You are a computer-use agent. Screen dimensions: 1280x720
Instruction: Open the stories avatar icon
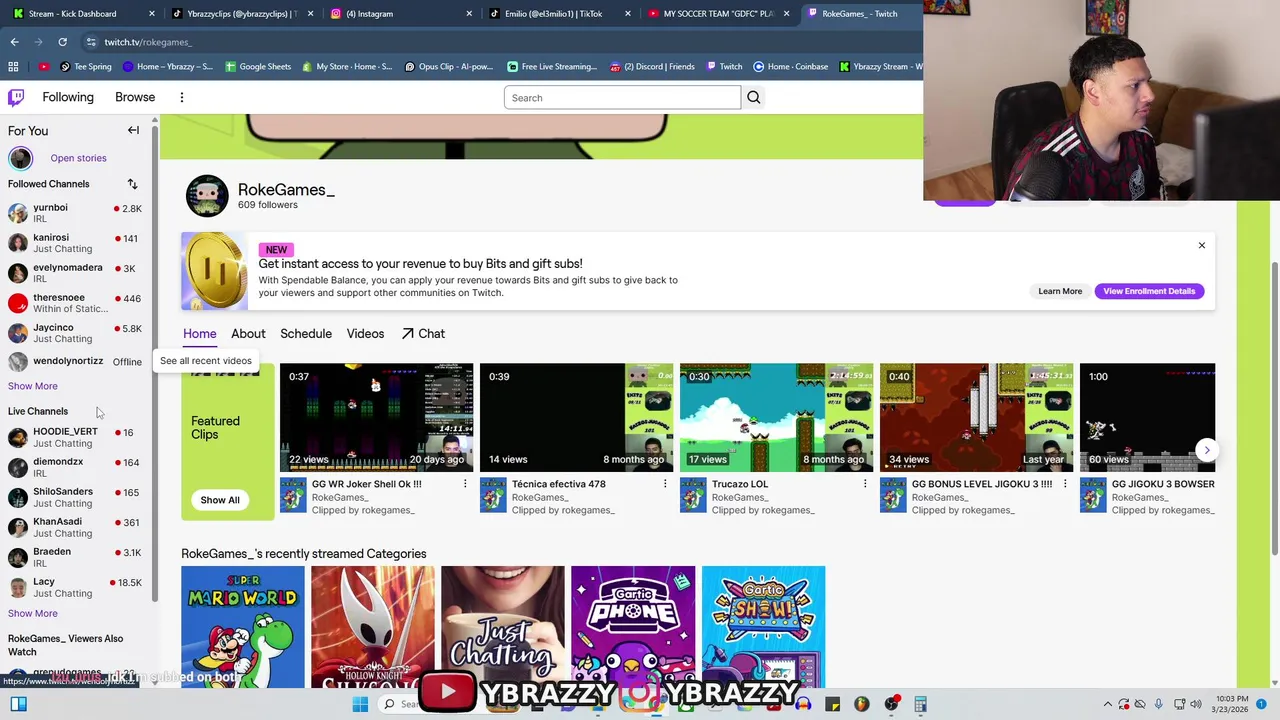[21, 158]
